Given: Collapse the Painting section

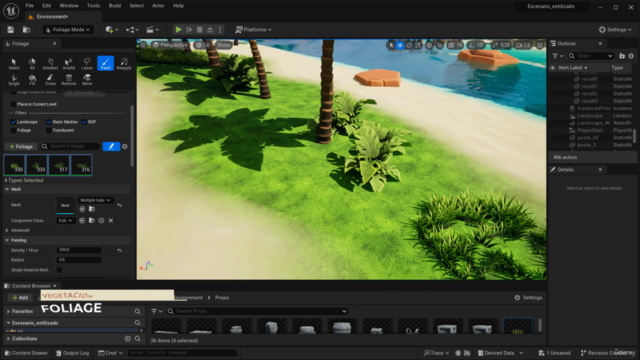Looking at the screenshot, I should pos(7,240).
